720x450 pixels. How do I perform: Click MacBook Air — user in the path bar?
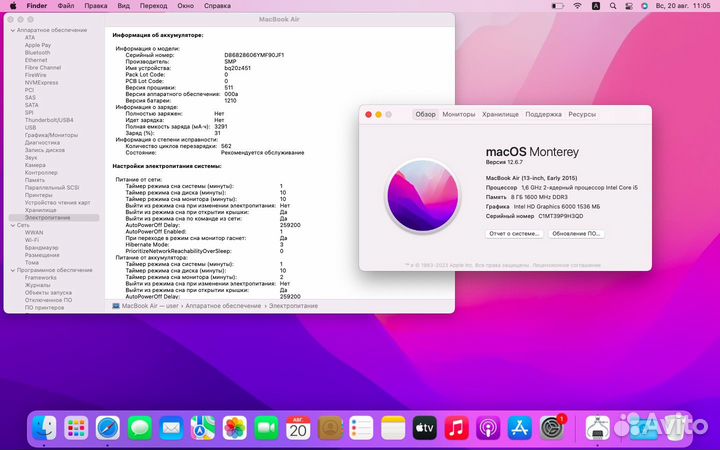click(150, 306)
